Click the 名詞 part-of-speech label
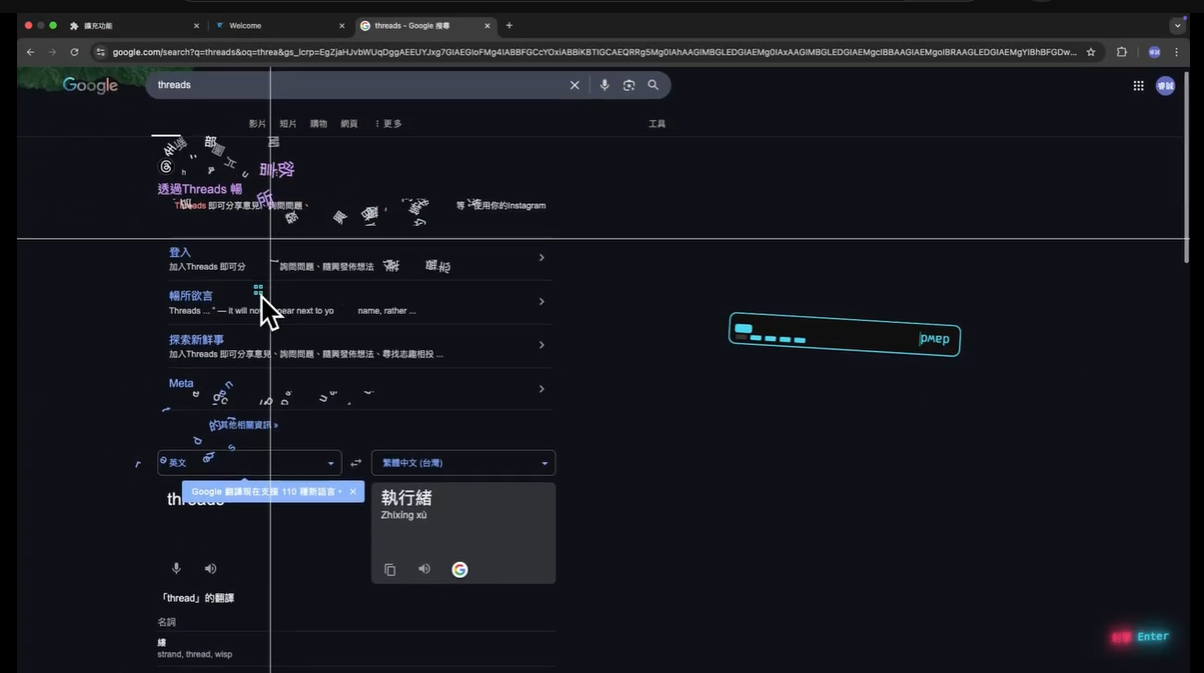The height and width of the screenshot is (673, 1204). point(166,622)
